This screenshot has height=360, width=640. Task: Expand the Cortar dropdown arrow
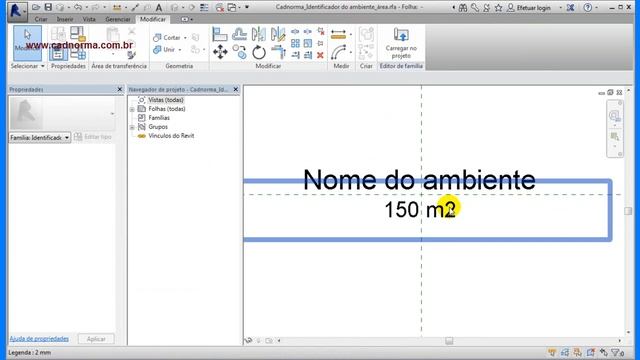(x=185, y=38)
